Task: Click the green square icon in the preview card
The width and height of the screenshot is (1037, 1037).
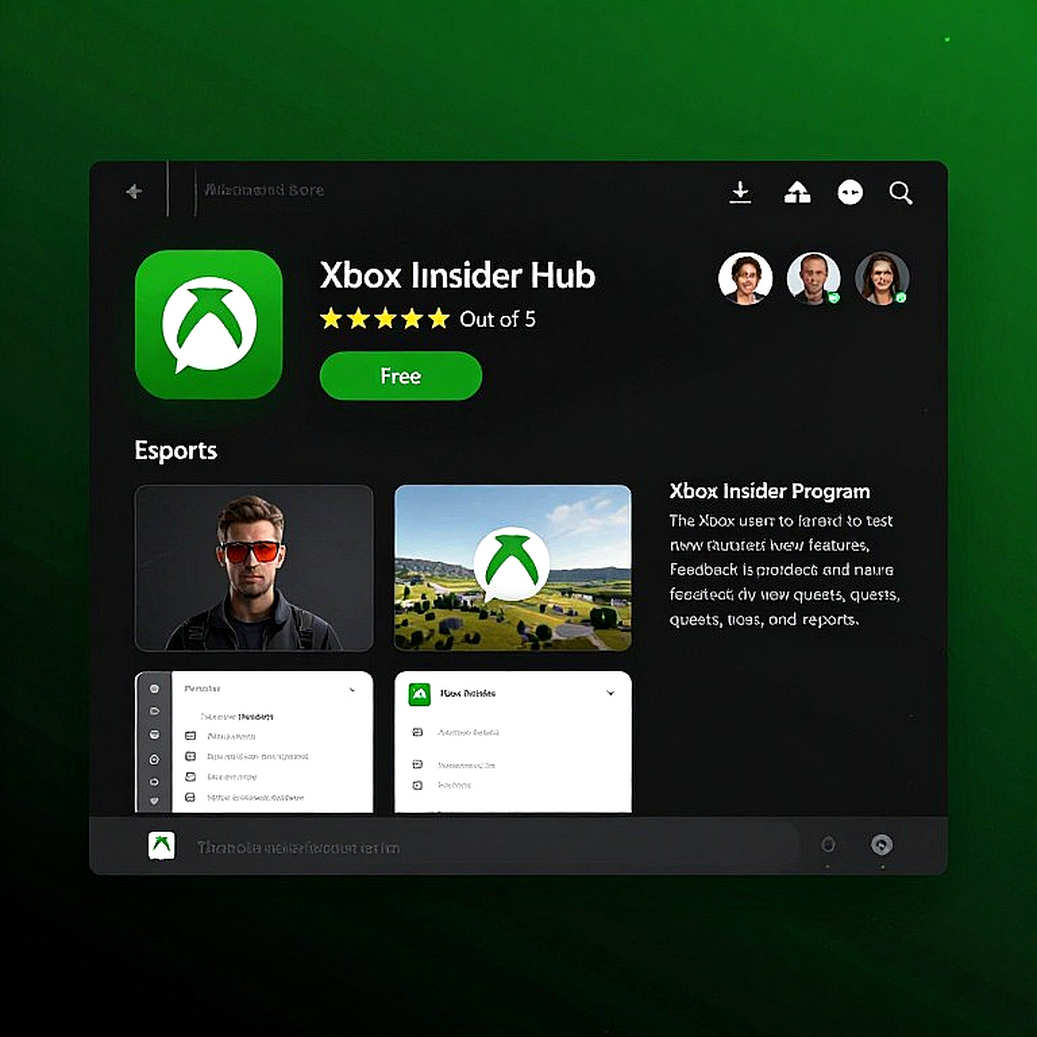Action: click(x=419, y=694)
